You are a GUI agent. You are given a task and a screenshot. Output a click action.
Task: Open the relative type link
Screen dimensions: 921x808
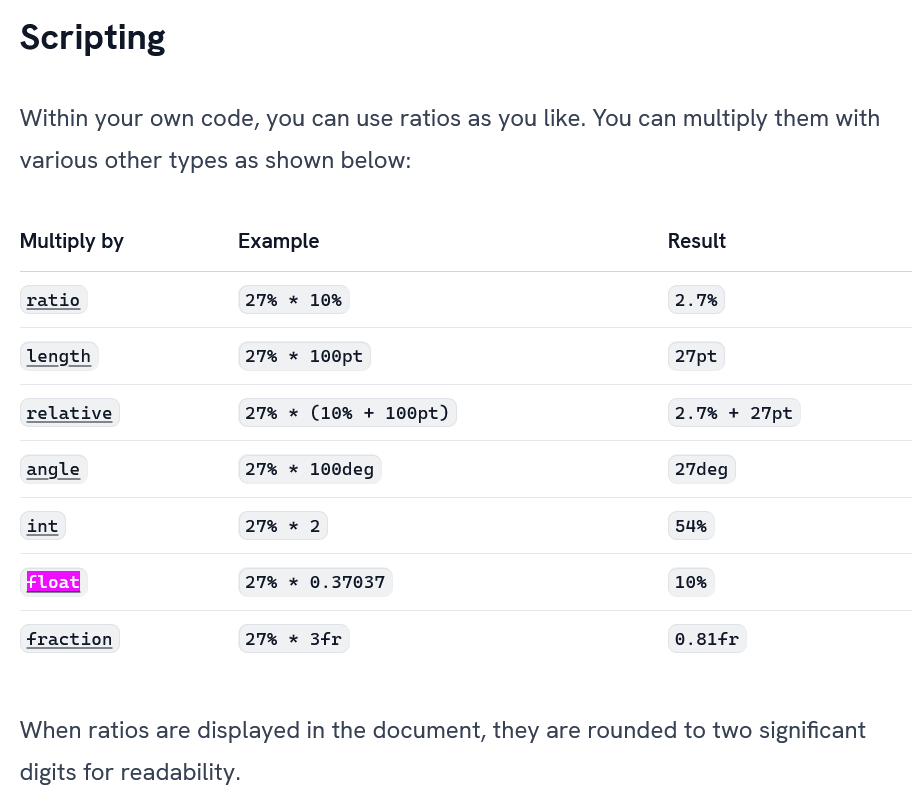(69, 413)
